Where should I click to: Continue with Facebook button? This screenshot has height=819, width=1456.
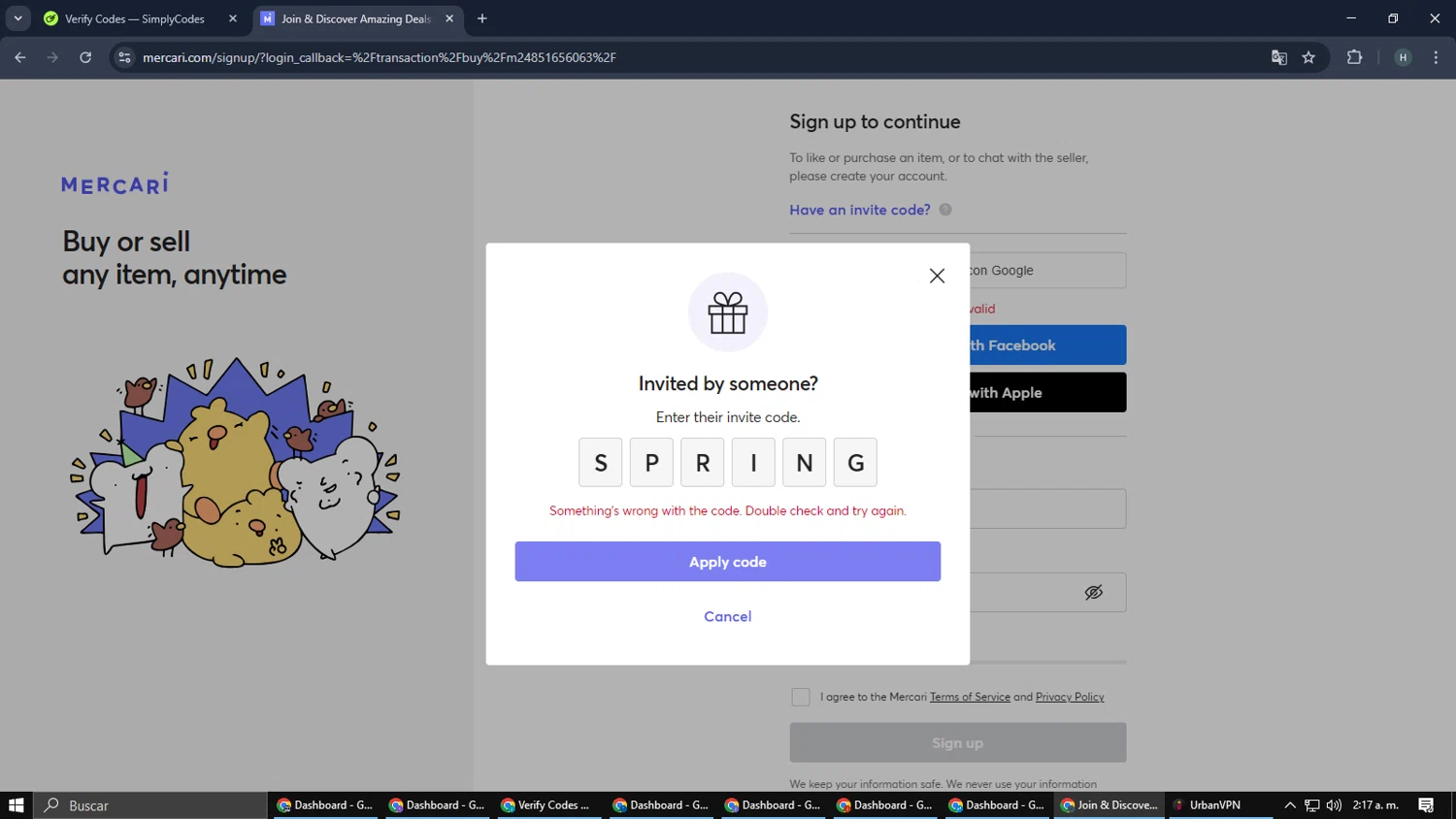(x=1047, y=345)
